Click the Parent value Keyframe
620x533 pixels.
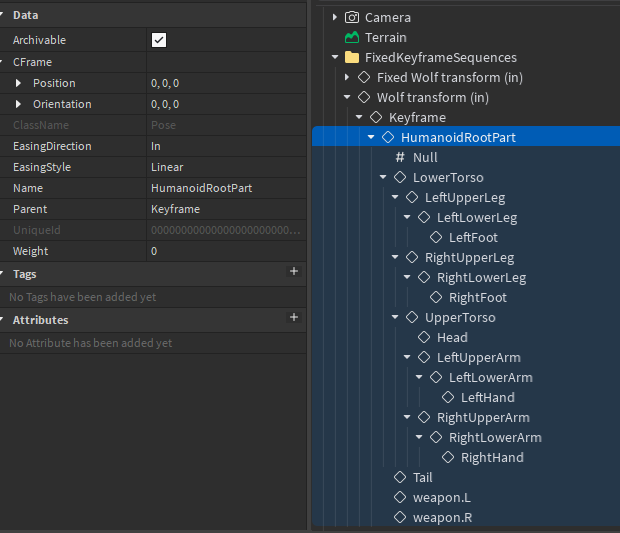coord(226,209)
